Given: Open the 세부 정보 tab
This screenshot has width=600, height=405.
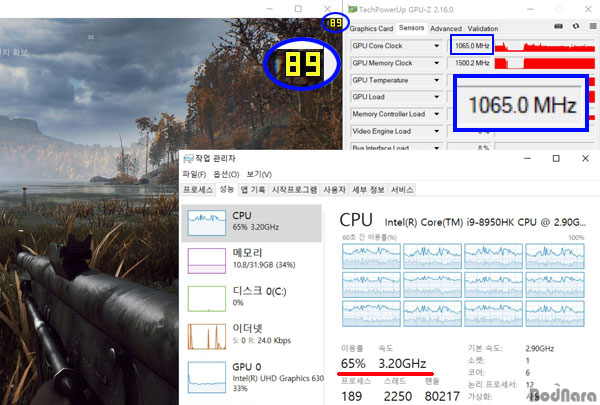Looking at the screenshot, I should (368, 189).
